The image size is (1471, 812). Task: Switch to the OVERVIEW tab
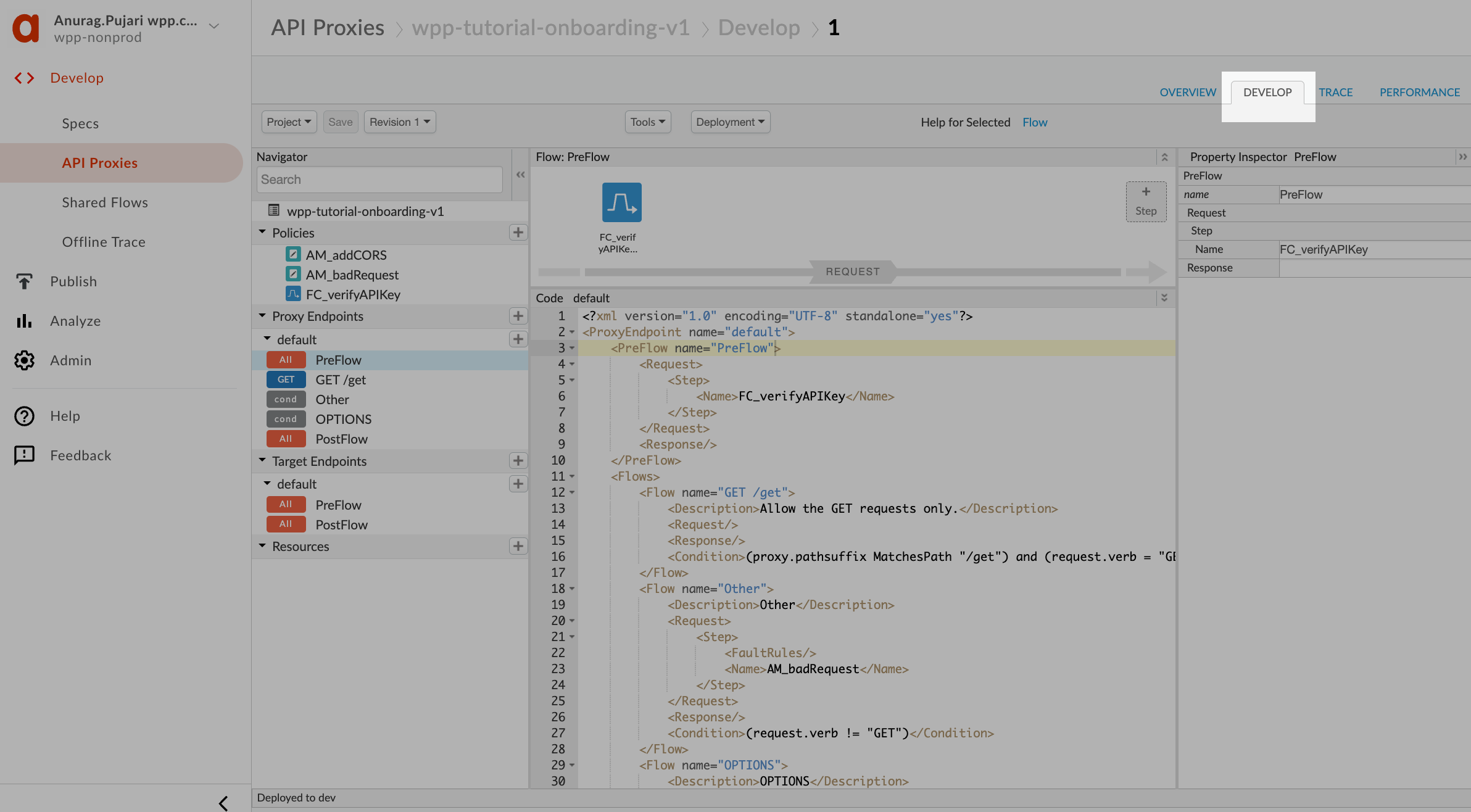(1187, 93)
